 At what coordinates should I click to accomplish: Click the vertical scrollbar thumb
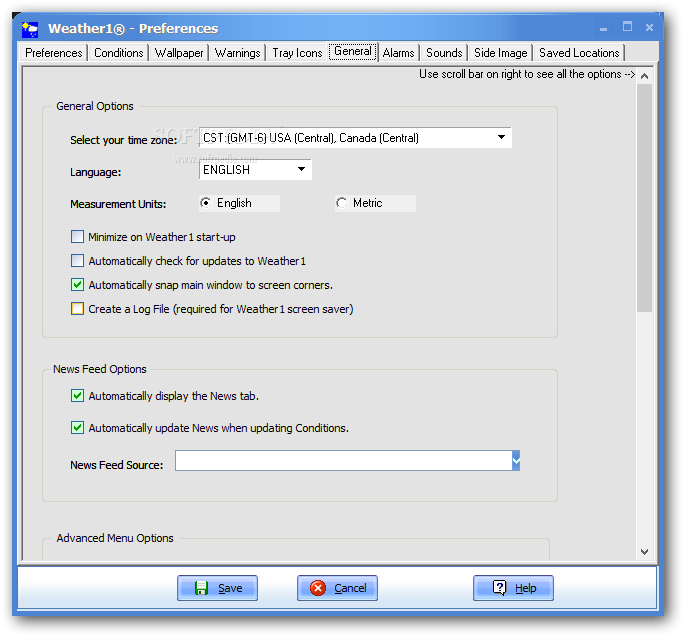[644, 198]
